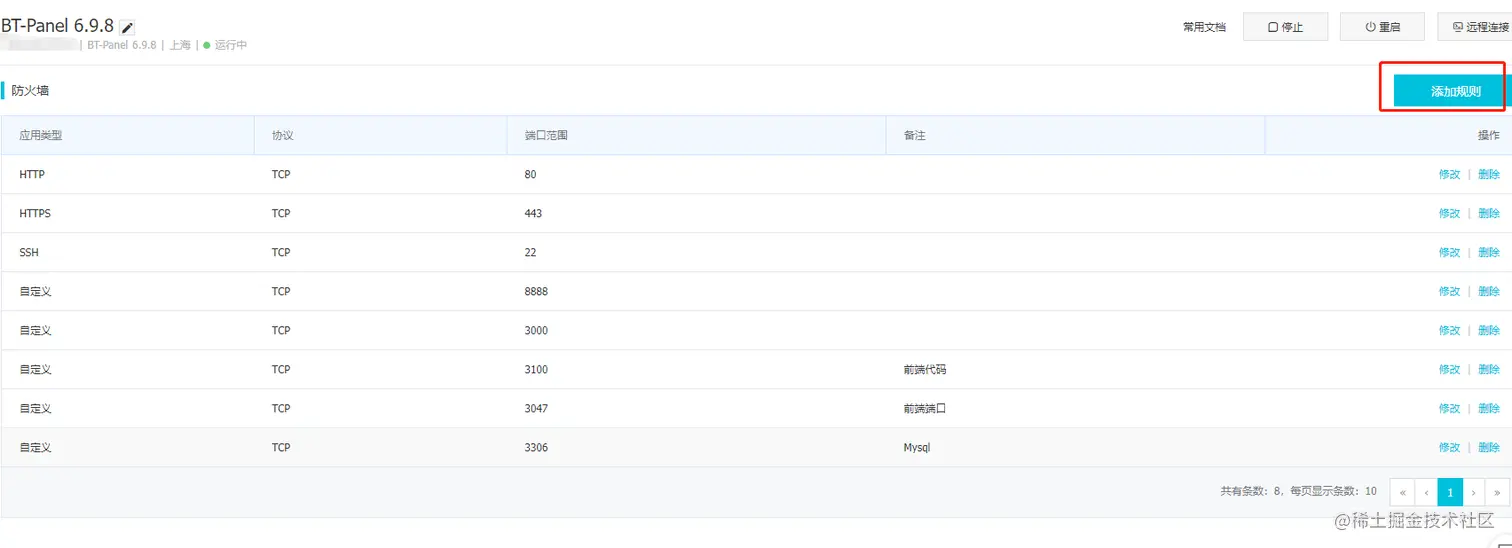Click 修改 for SSH port 22
1512x548 pixels.
click(1449, 252)
